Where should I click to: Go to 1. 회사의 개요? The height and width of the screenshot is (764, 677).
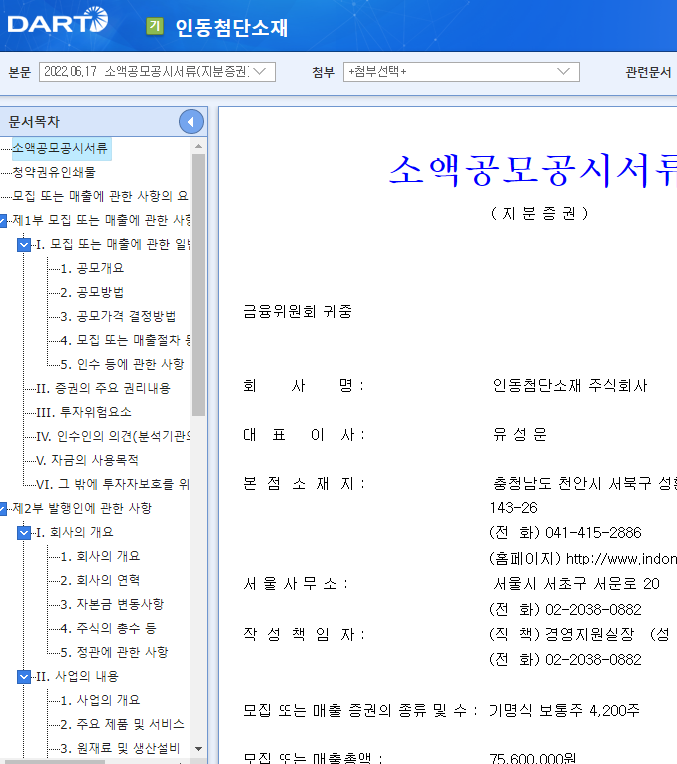[100, 556]
